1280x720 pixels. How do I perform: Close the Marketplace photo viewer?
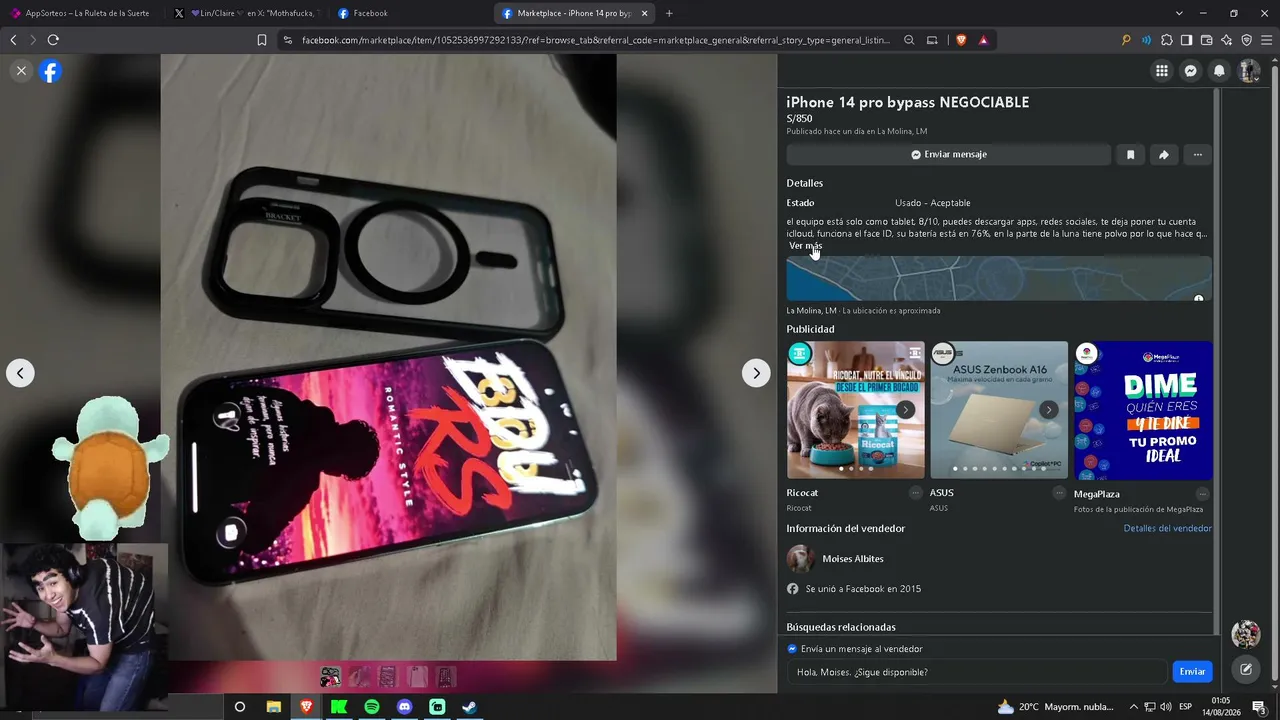tap(21, 71)
